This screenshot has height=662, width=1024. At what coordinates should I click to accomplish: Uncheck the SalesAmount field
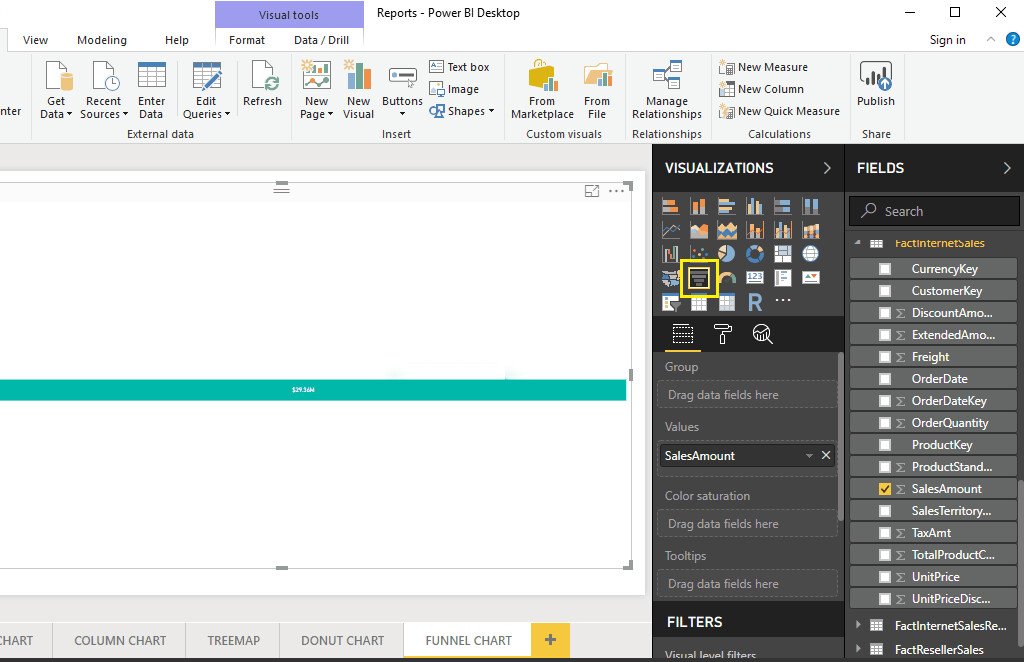tap(885, 489)
